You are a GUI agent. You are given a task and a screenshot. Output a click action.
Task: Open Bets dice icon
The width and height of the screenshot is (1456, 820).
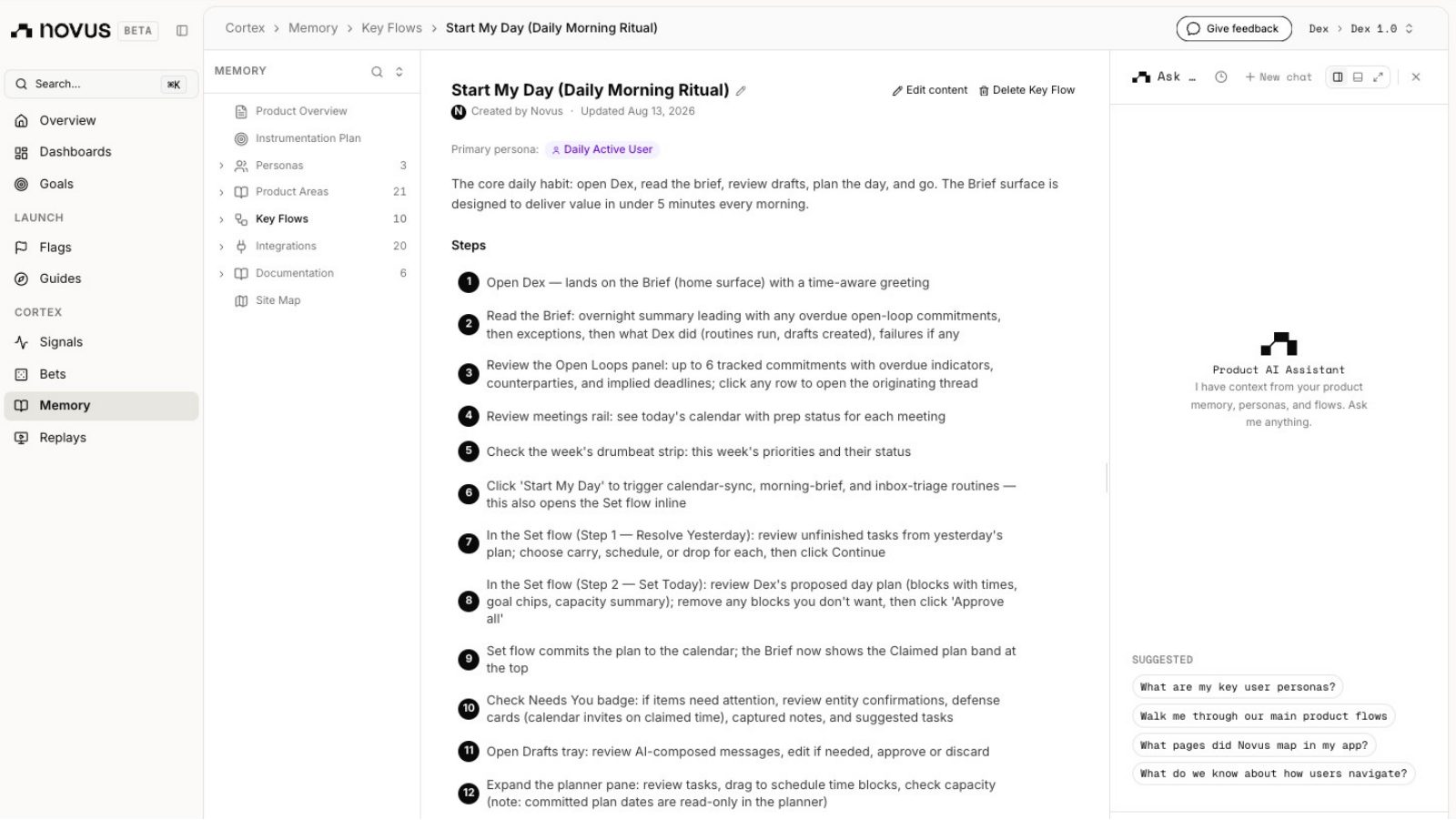point(22,374)
